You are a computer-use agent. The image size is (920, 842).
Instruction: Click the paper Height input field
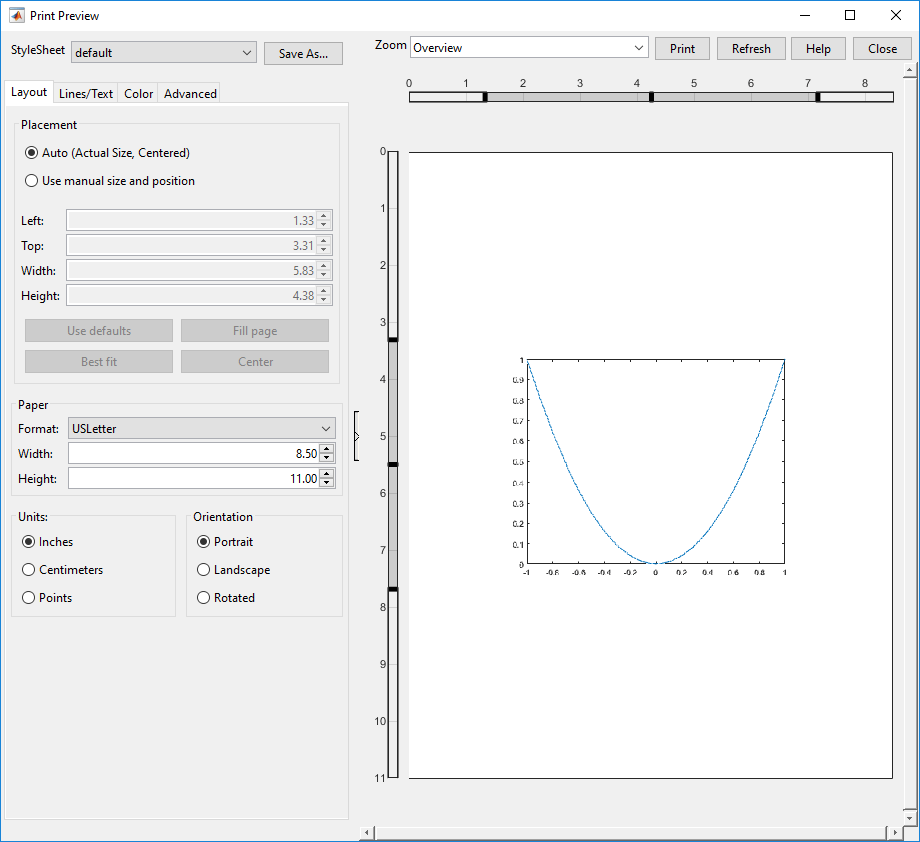pos(194,478)
